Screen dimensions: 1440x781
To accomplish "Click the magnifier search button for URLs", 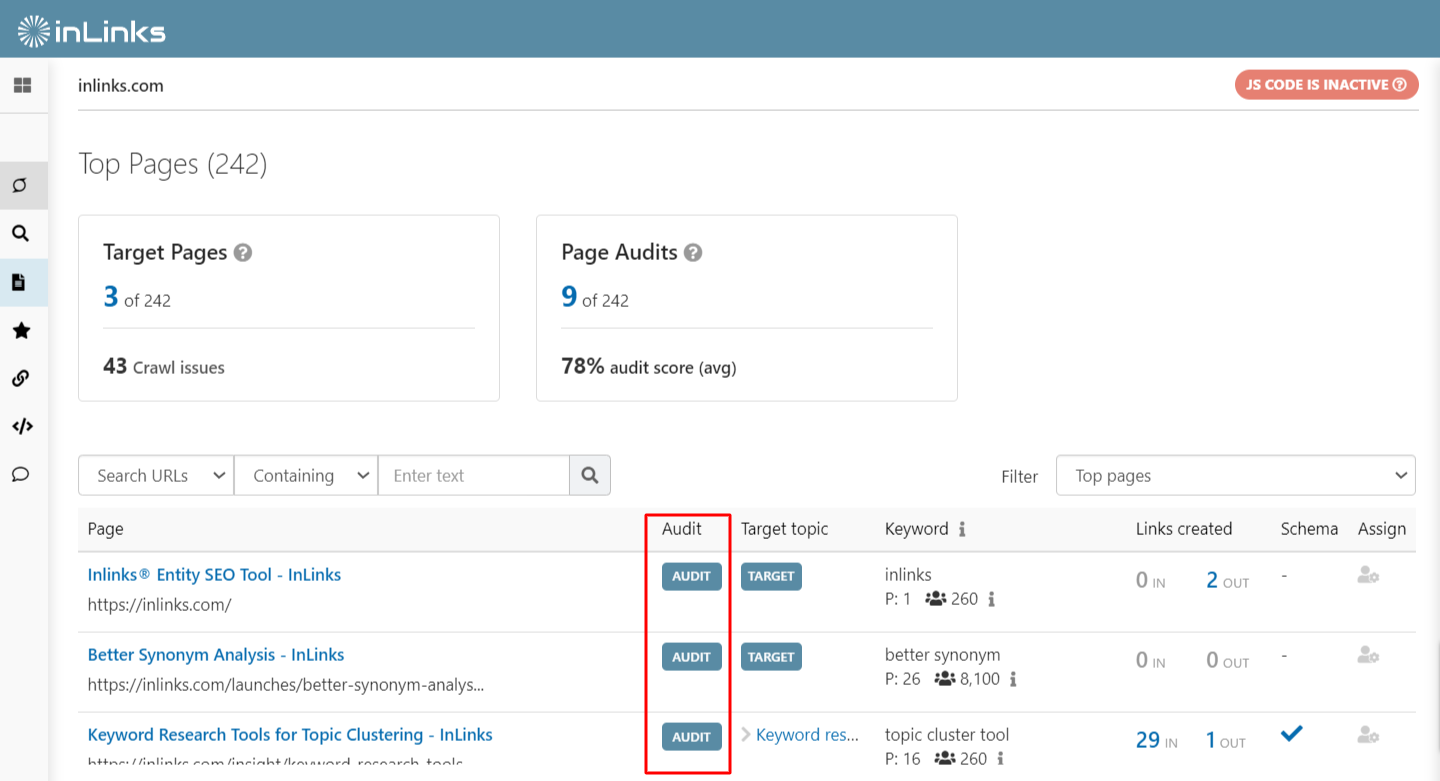I will point(590,476).
